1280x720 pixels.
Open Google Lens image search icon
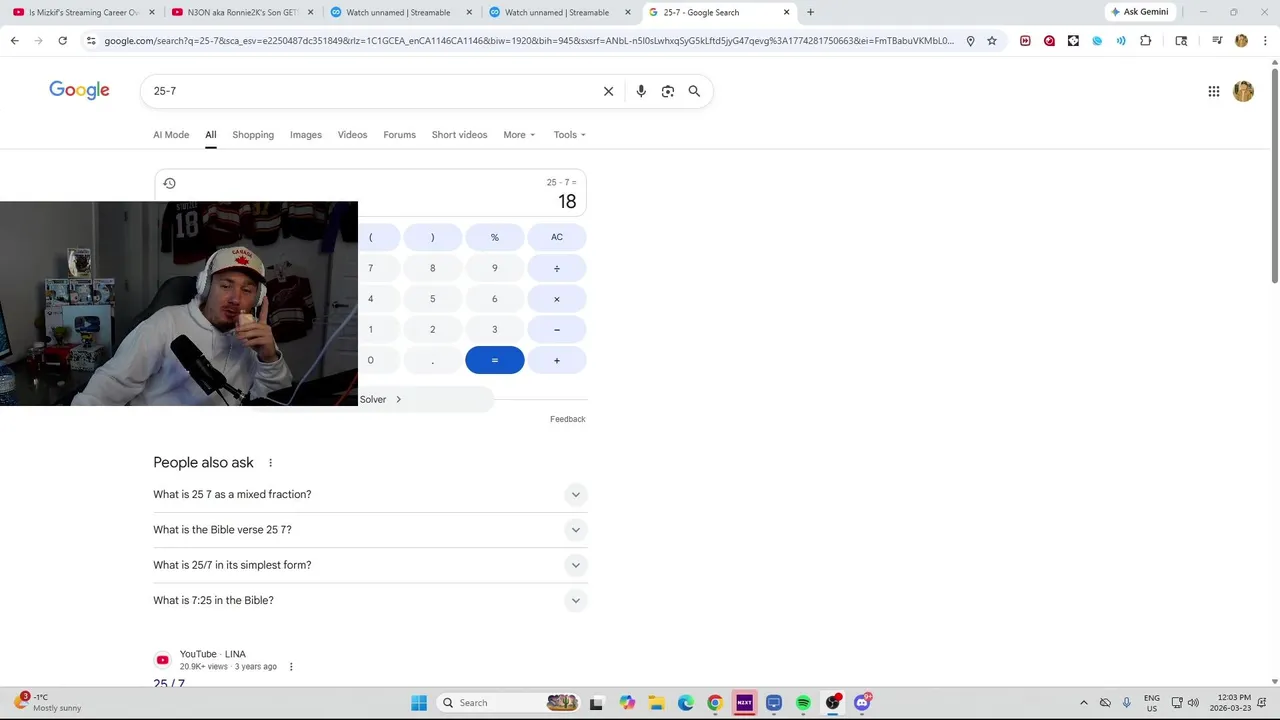[x=668, y=91]
